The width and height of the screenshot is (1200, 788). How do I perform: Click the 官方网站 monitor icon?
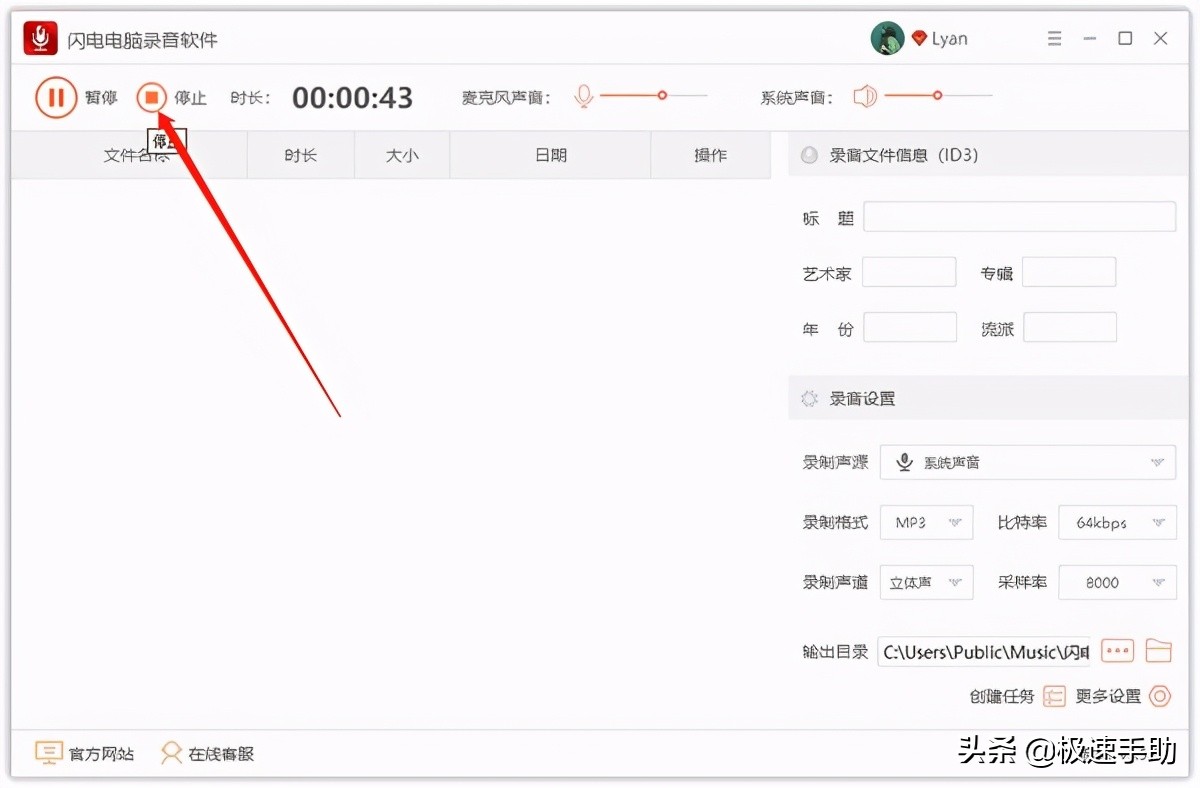point(47,752)
